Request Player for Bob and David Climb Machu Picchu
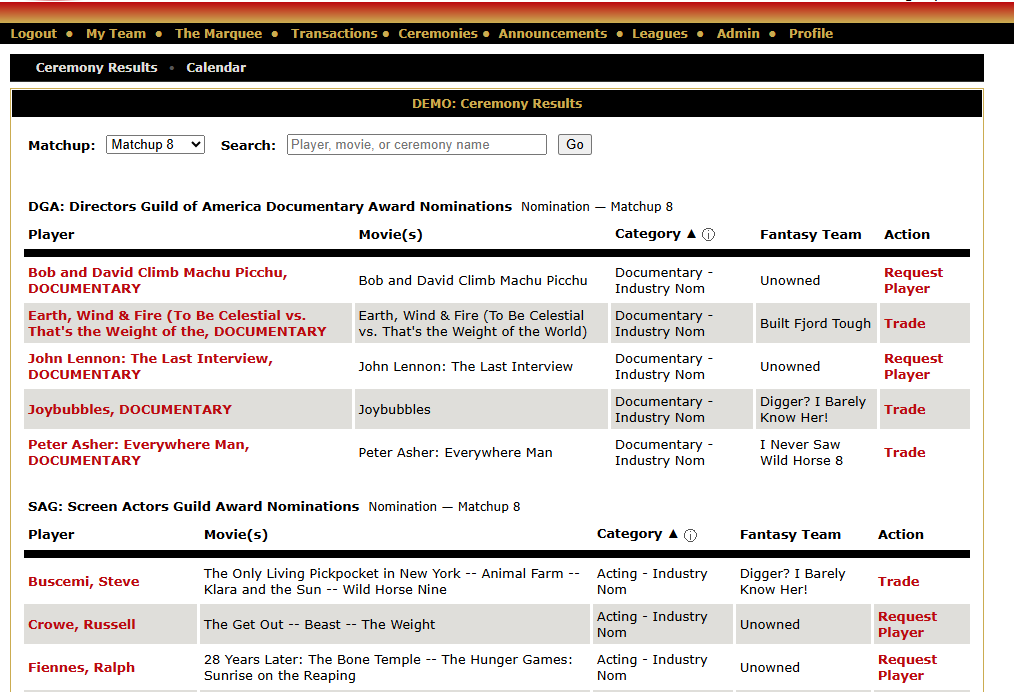1014x692 pixels. 913,281
